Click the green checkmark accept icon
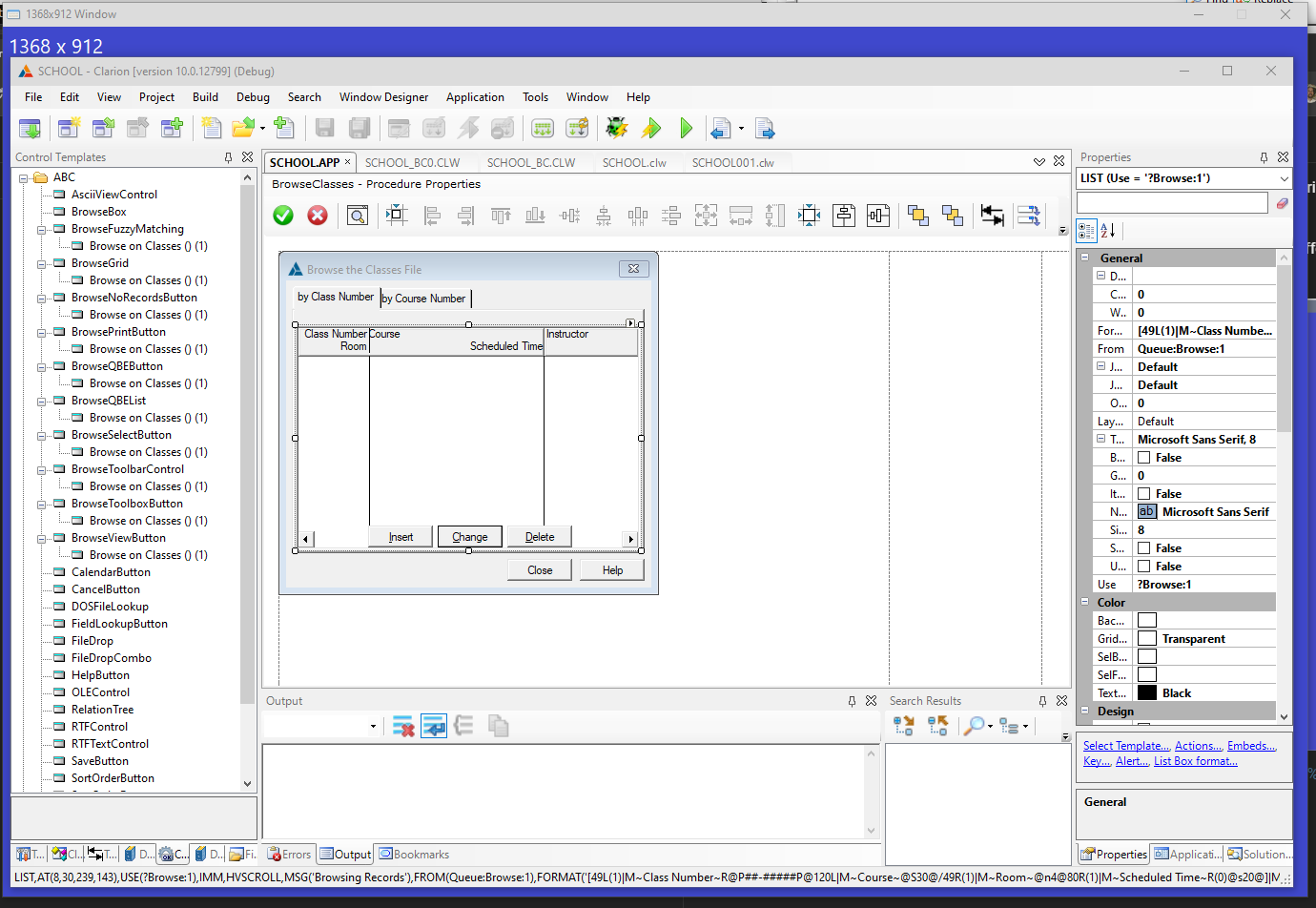 (x=283, y=216)
